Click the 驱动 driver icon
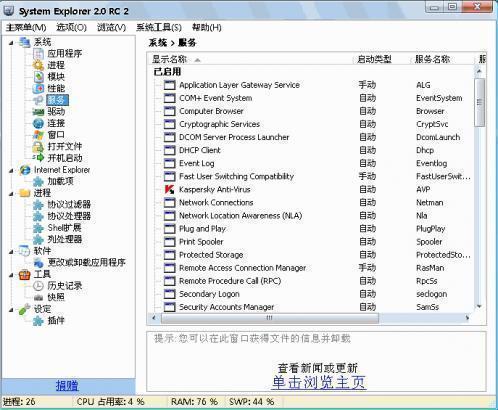498x410 pixels. click(38, 112)
